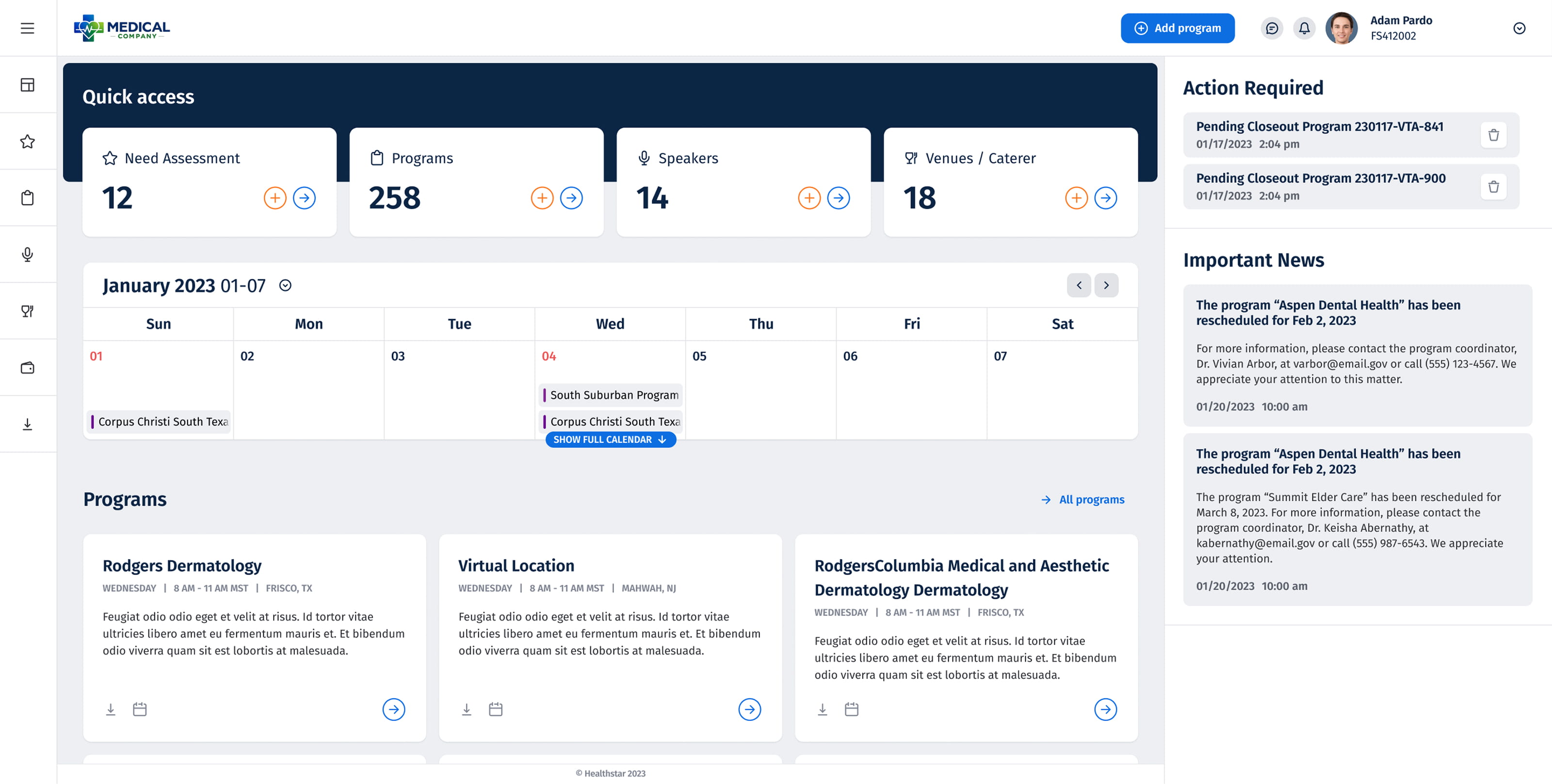Go to previous calendar week
The image size is (1552, 784).
click(1079, 286)
